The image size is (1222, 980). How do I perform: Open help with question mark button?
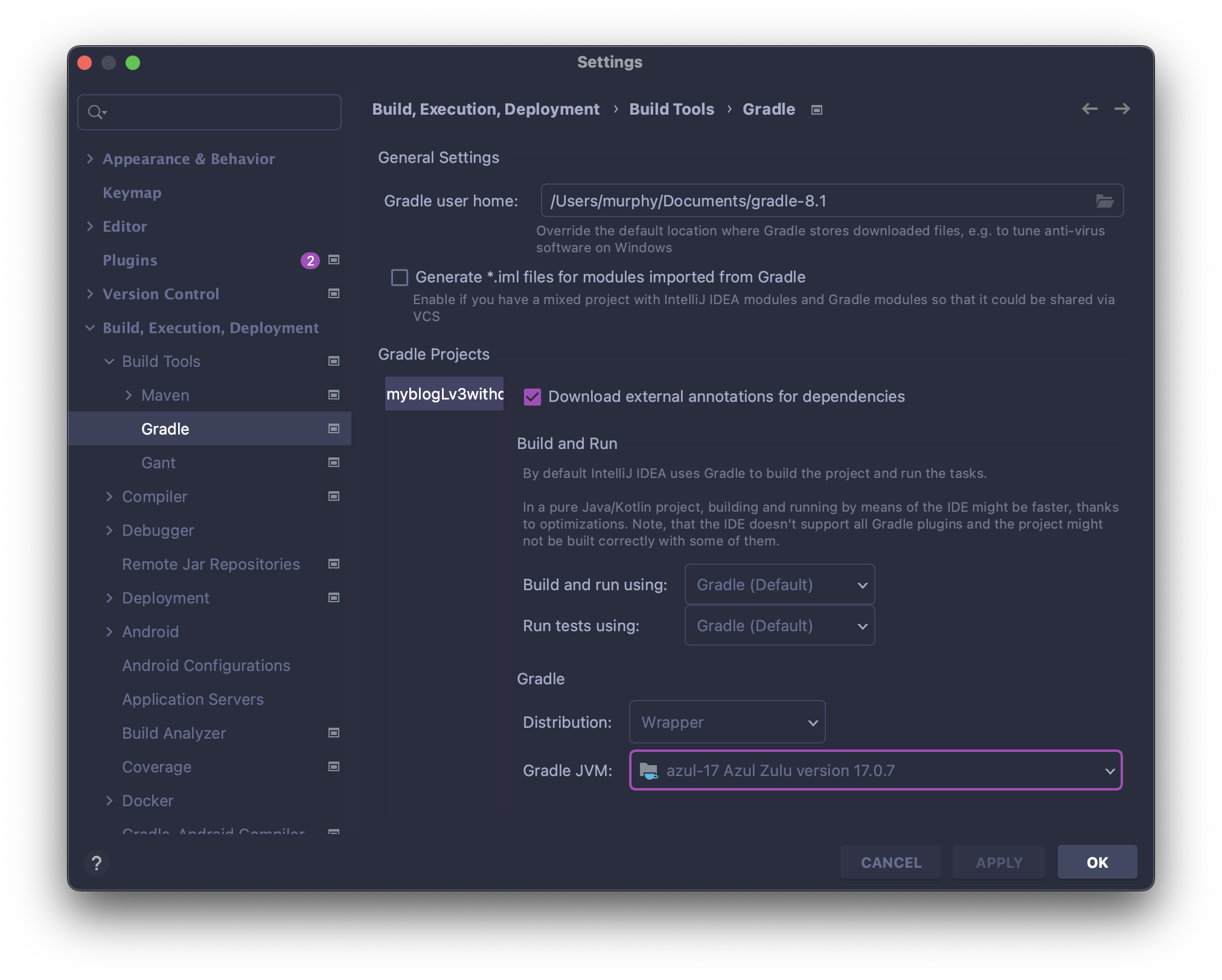pos(97,863)
